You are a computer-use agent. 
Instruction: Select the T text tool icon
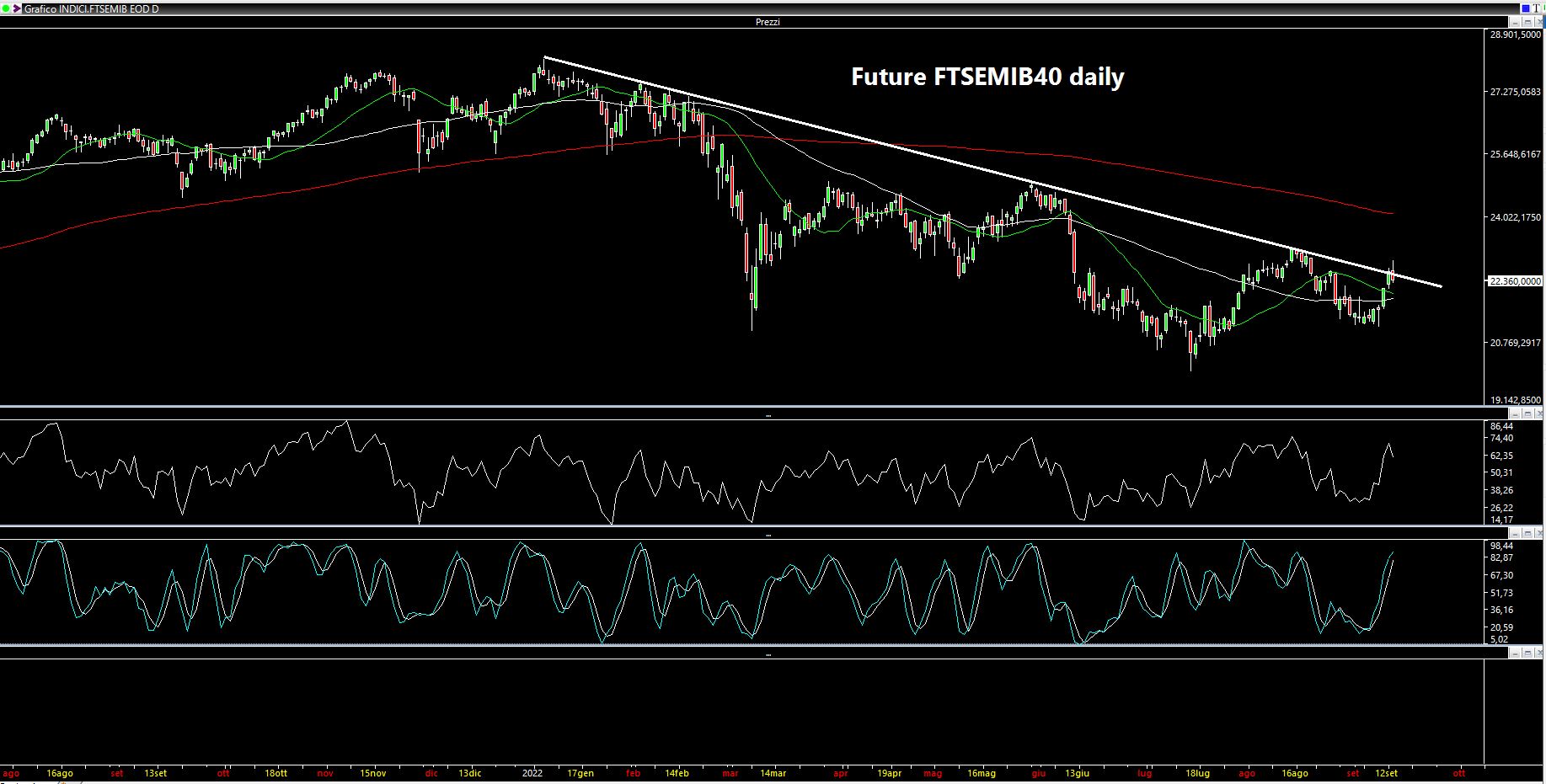point(1536,8)
